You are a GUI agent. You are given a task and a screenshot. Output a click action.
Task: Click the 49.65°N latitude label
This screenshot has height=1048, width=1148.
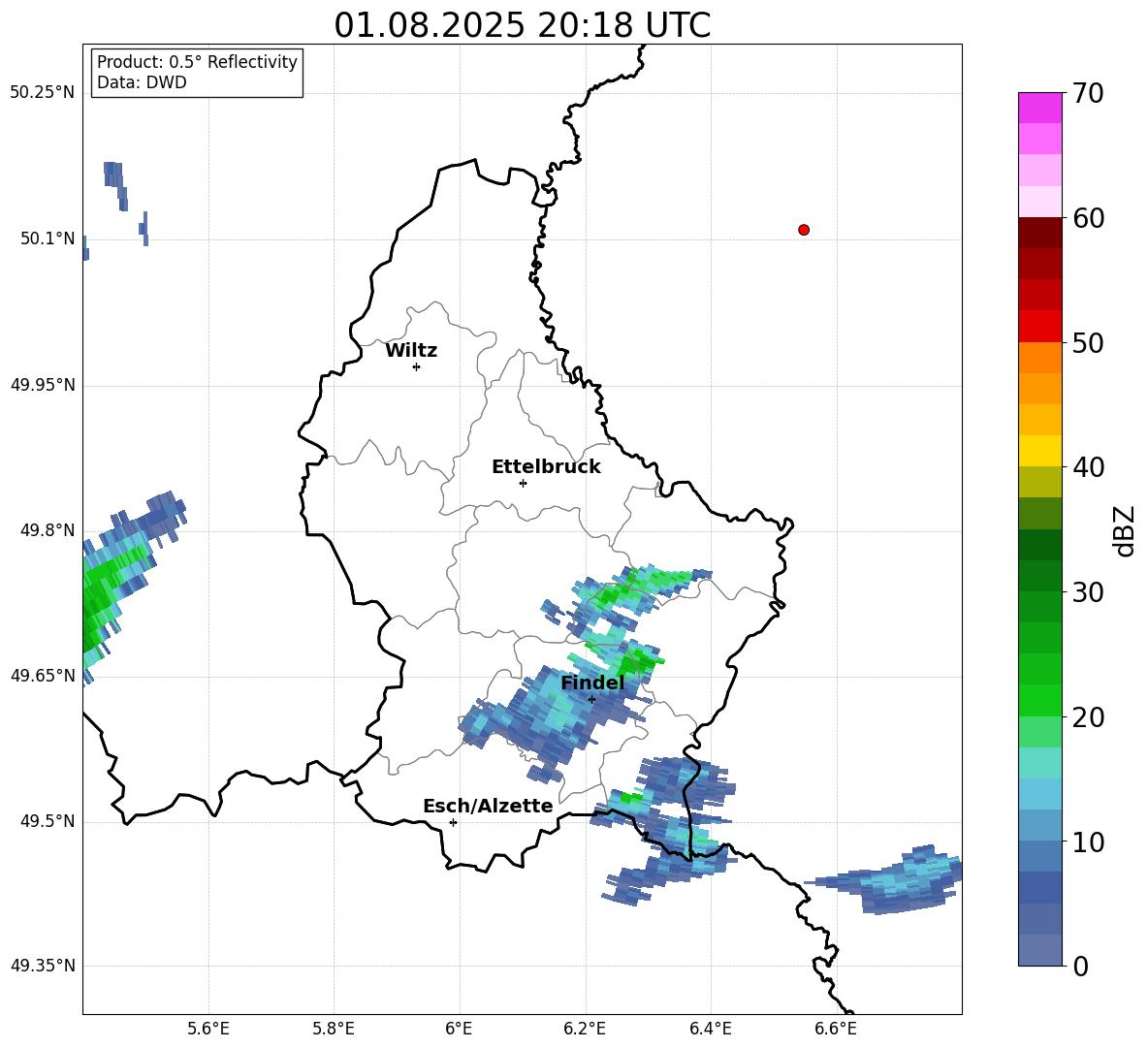[x=43, y=675]
